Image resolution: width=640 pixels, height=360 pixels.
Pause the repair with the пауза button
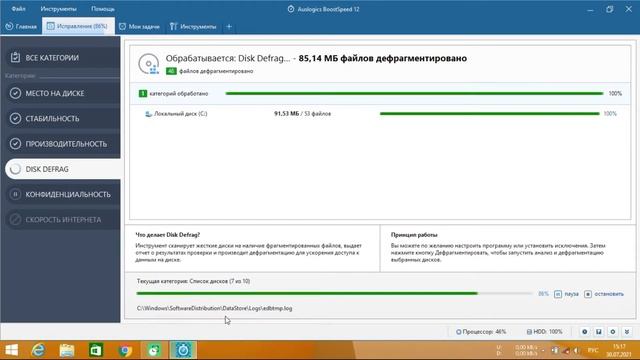[566, 294]
